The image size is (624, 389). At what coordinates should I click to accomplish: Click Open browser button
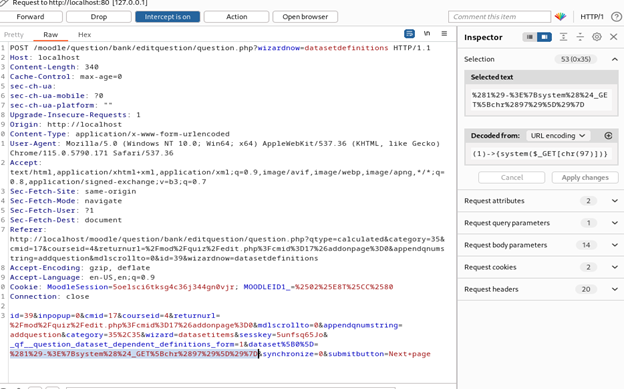coord(305,17)
